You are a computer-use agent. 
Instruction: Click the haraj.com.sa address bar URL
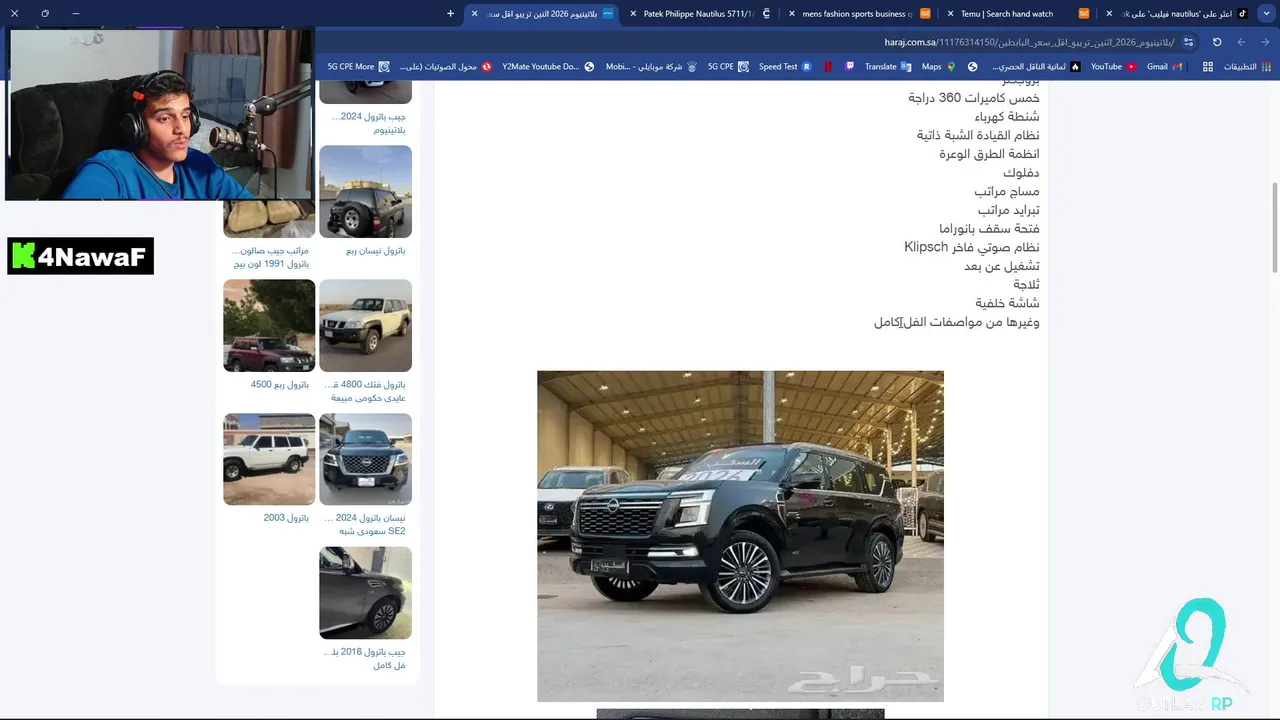[x=1030, y=42]
